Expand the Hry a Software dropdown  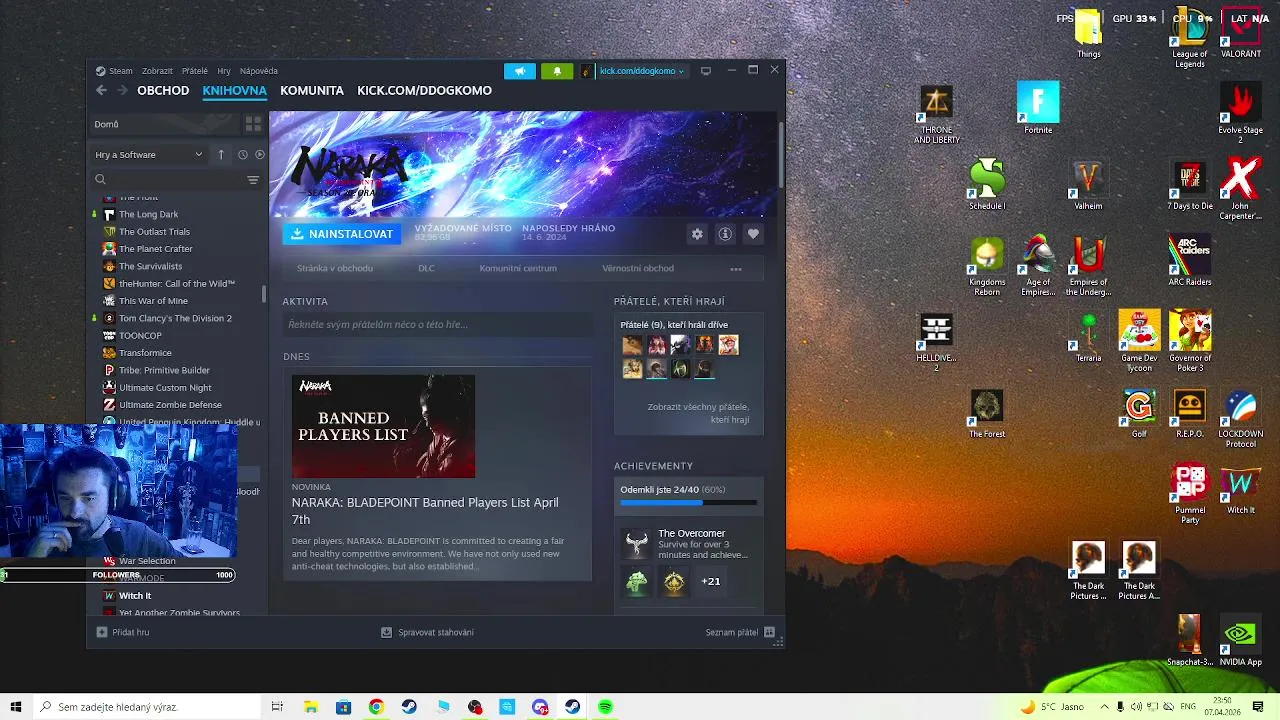pyautogui.click(x=149, y=155)
